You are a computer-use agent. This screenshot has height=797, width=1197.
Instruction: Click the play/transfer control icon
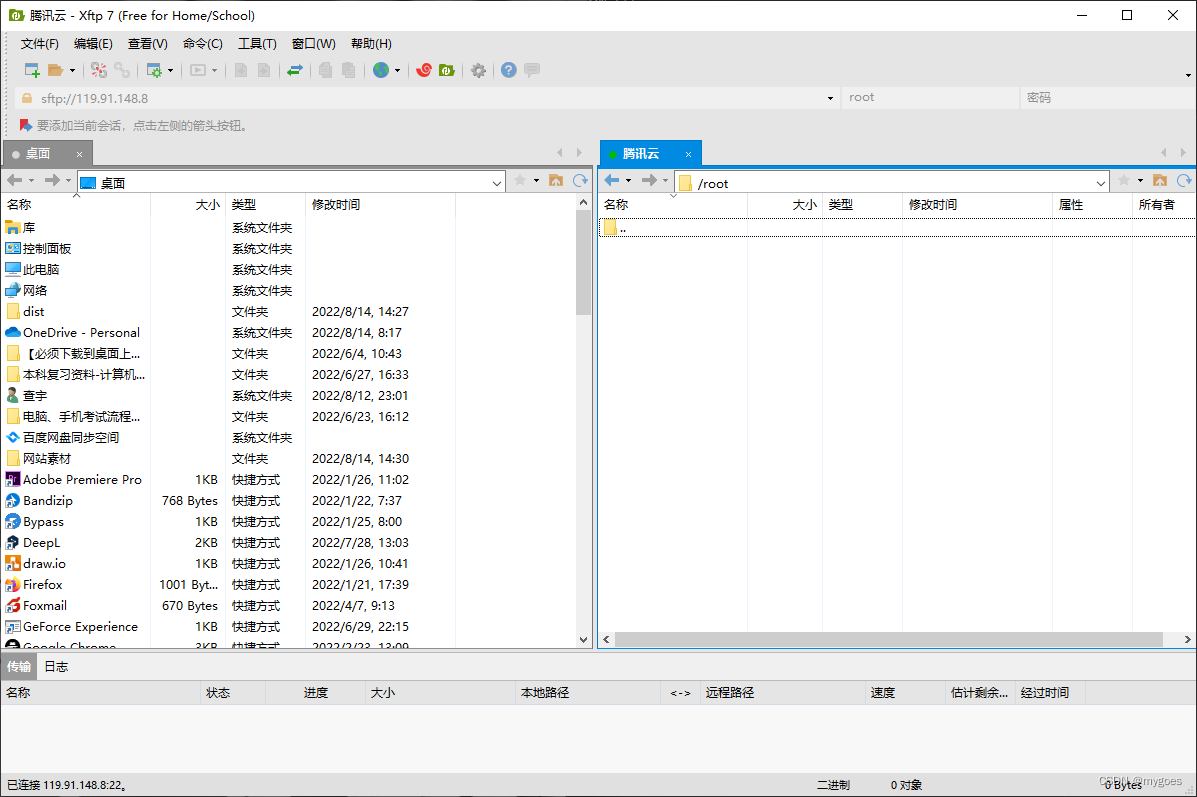[x=198, y=70]
